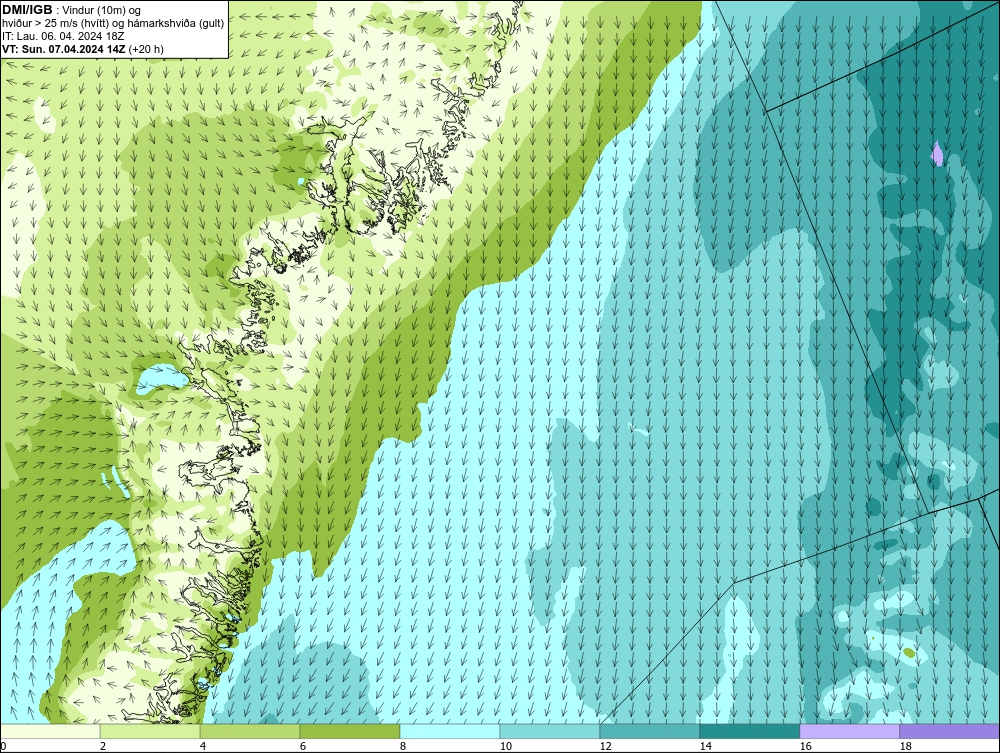Click the legend scale label "2"

pos(103,746)
